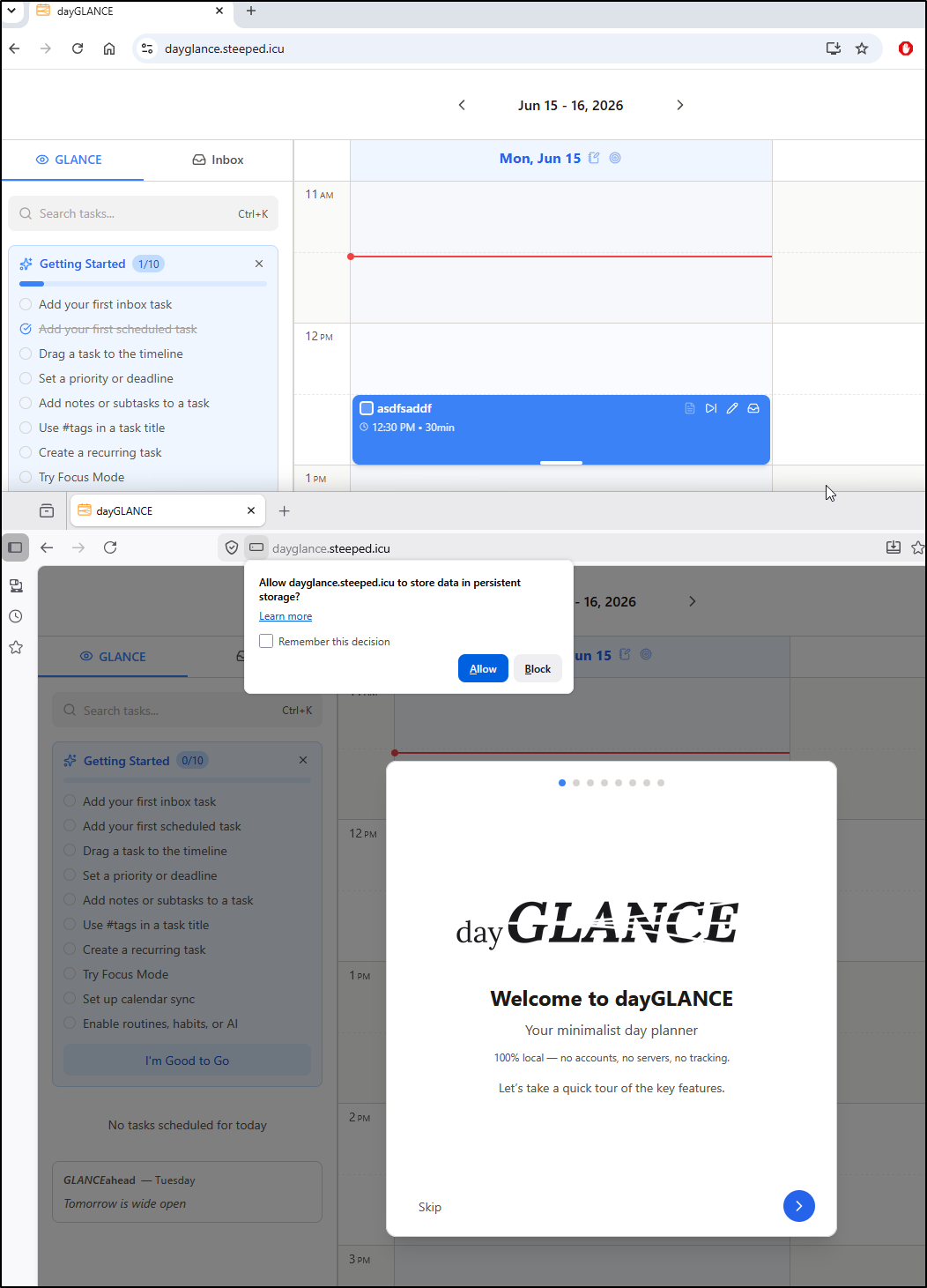Check the asdfsaddf task checkbox
This screenshot has height=1288, width=927.
[367, 408]
